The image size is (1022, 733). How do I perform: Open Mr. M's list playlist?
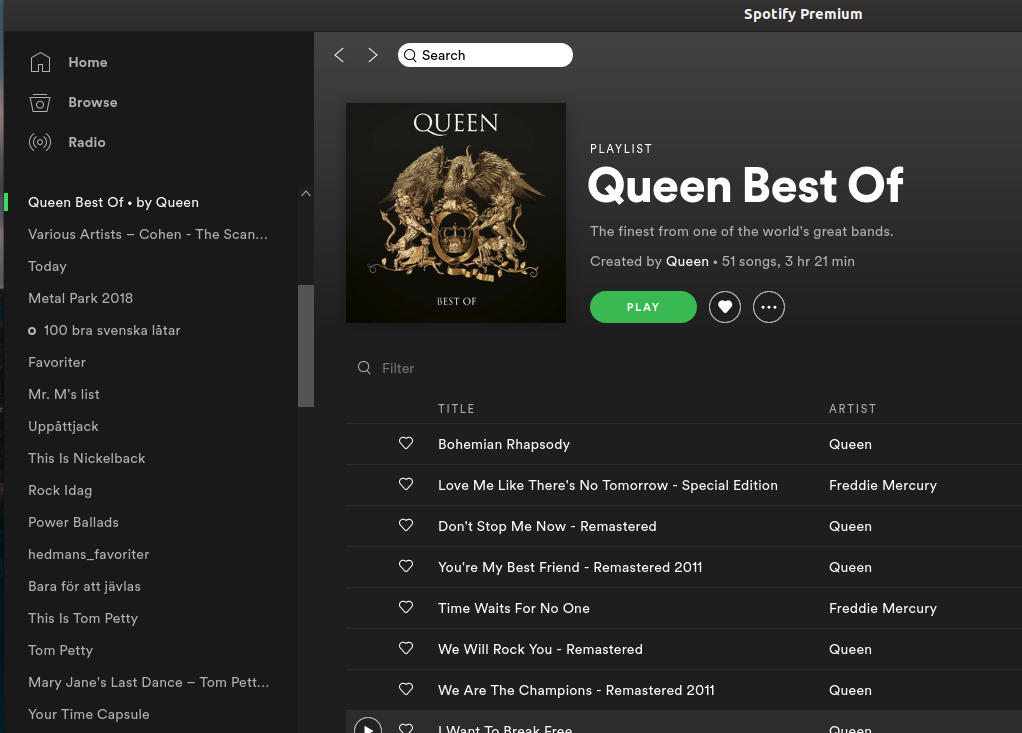click(64, 394)
